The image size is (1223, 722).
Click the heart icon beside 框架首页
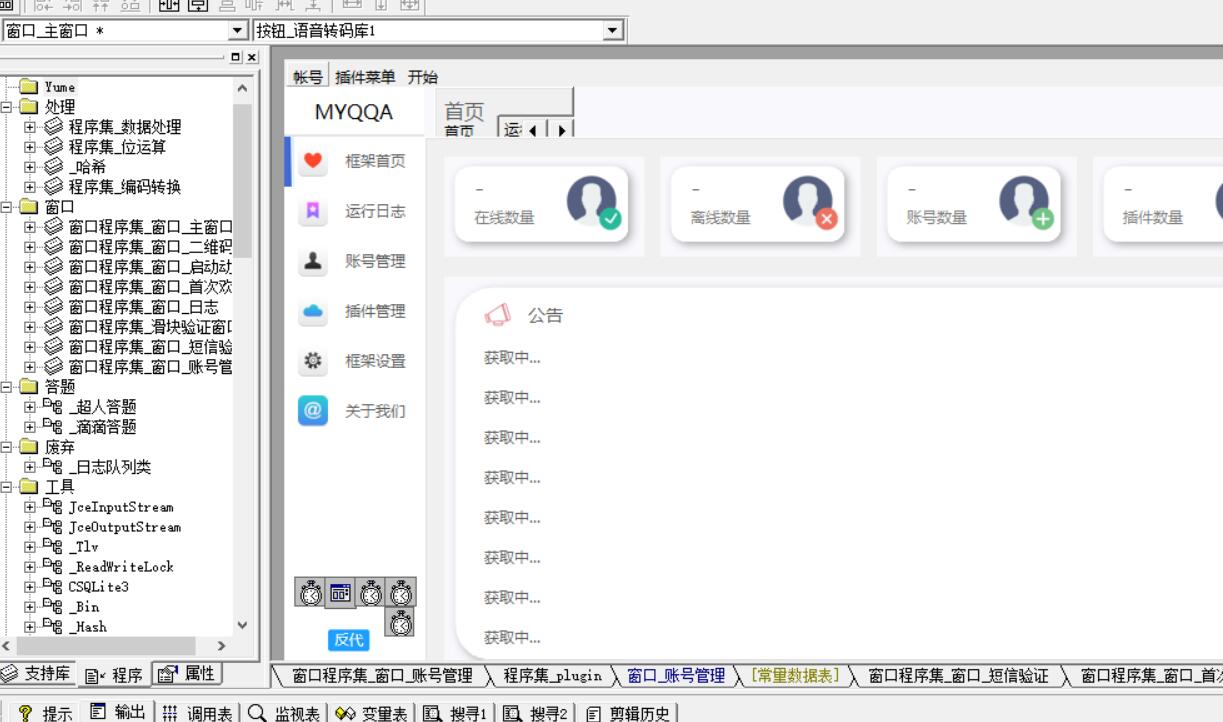click(x=313, y=161)
